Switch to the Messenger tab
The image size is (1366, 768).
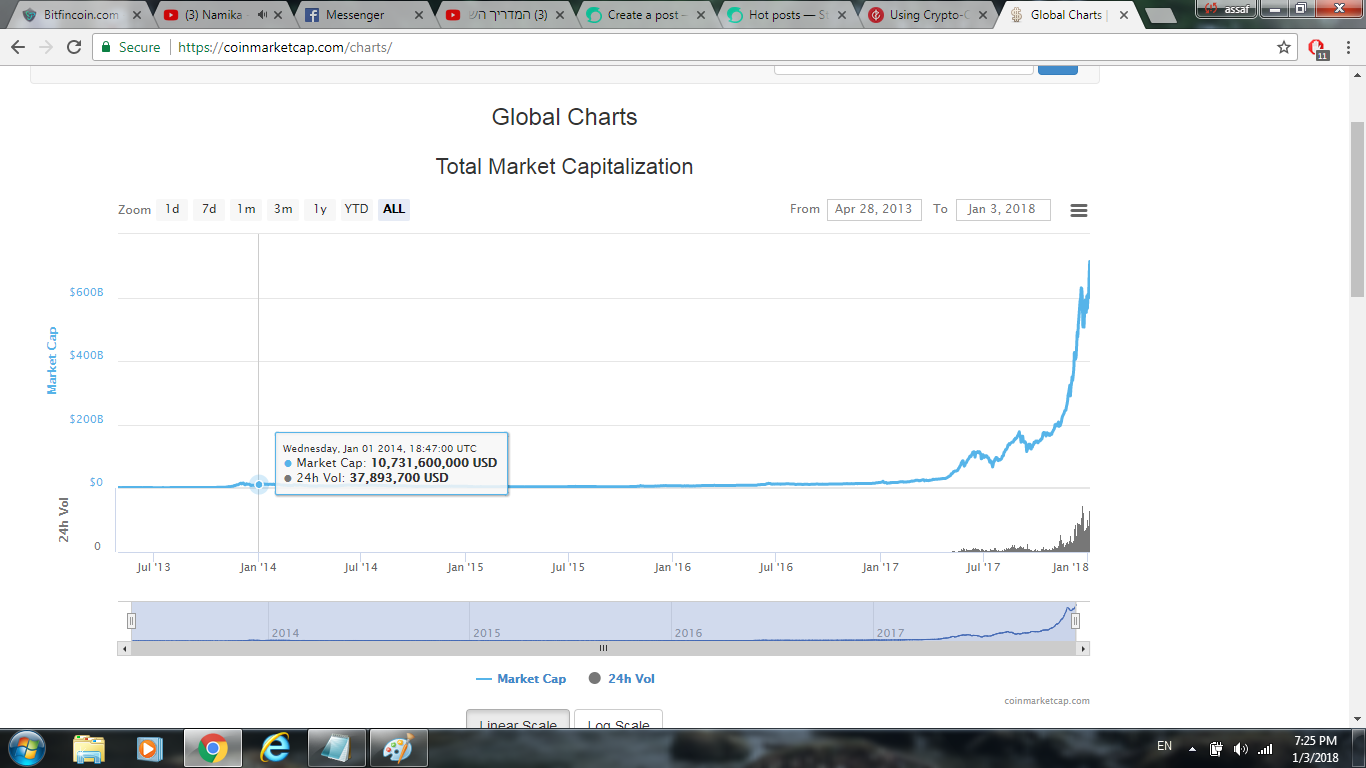point(362,15)
